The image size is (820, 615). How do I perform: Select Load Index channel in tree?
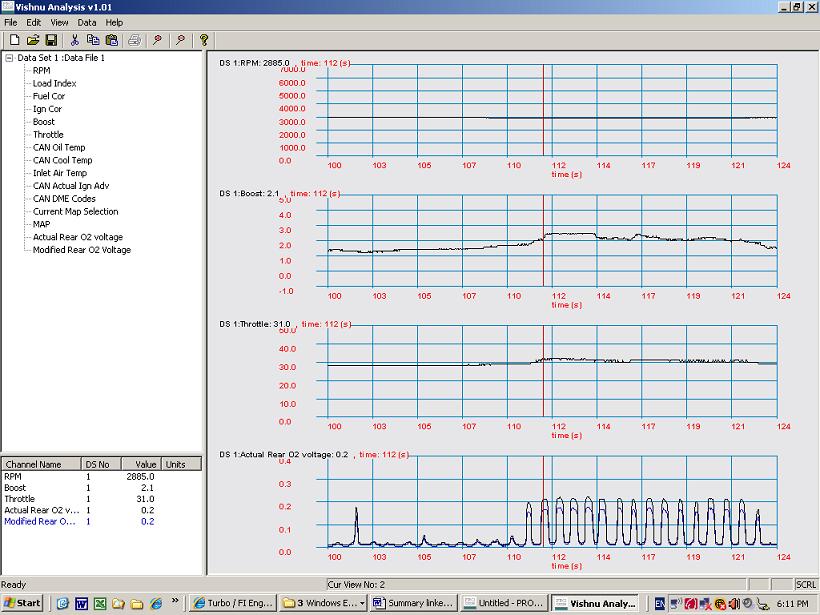(x=54, y=83)
